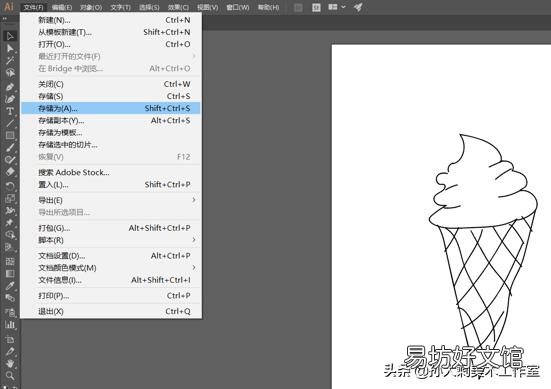Select the Eraser tool
The image size is (551, 389).
point(10,172)
